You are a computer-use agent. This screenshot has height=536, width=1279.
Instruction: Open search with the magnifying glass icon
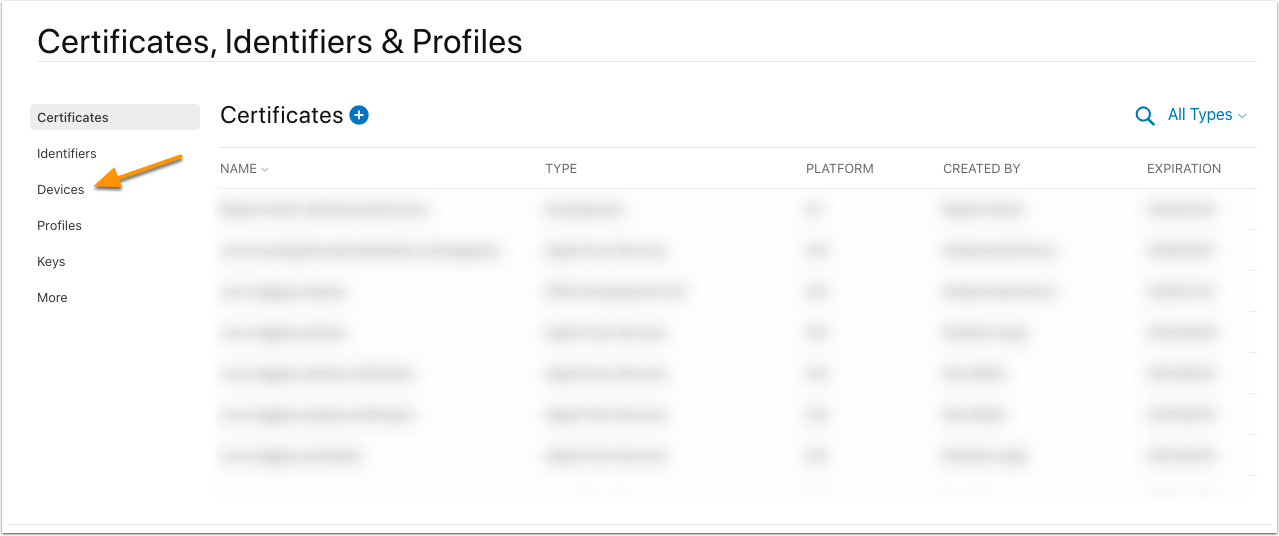pos(1145,116)
